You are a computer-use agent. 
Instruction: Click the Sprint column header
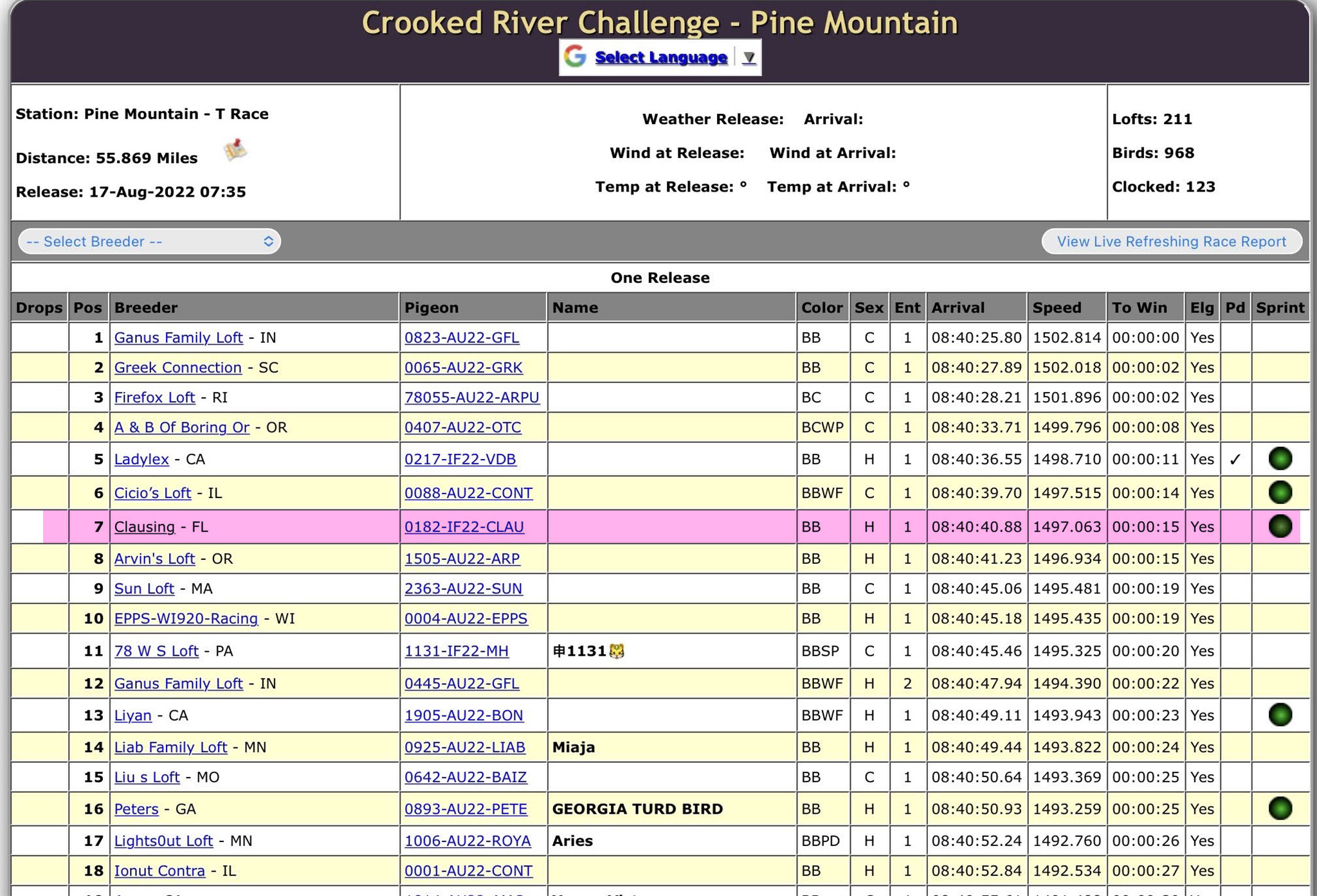[1280, 307]
